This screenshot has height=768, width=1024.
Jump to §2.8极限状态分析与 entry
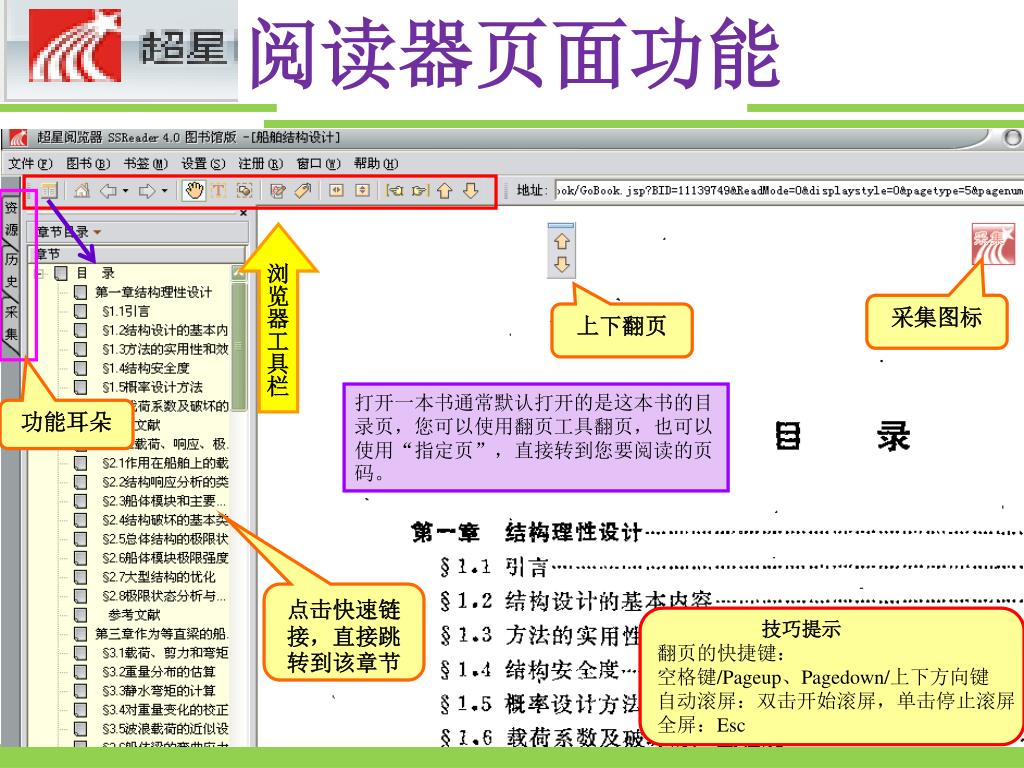pyautogui.click(x=164, y=596)
